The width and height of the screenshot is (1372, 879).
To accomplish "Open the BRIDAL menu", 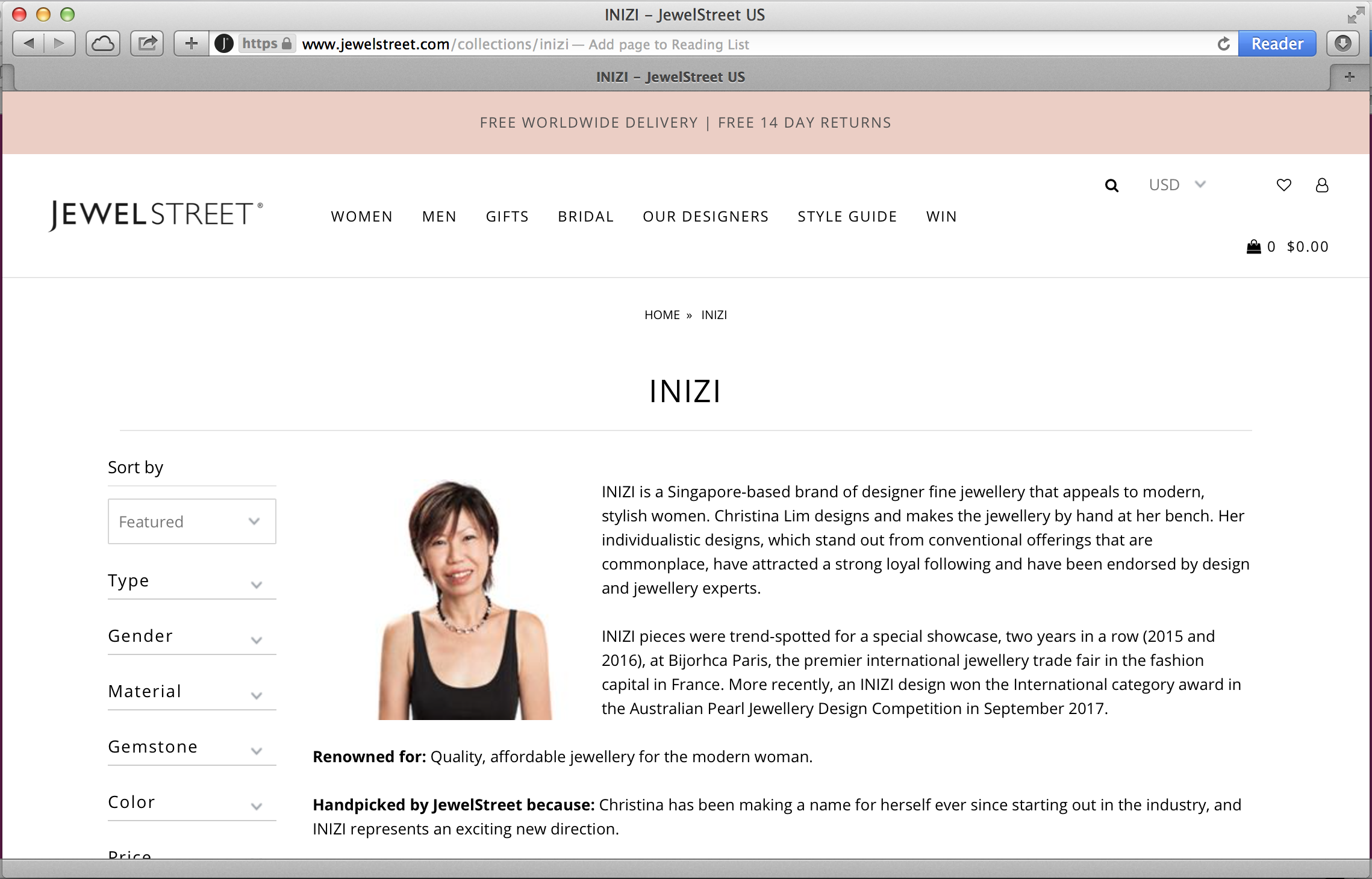I will click(585, 217).
